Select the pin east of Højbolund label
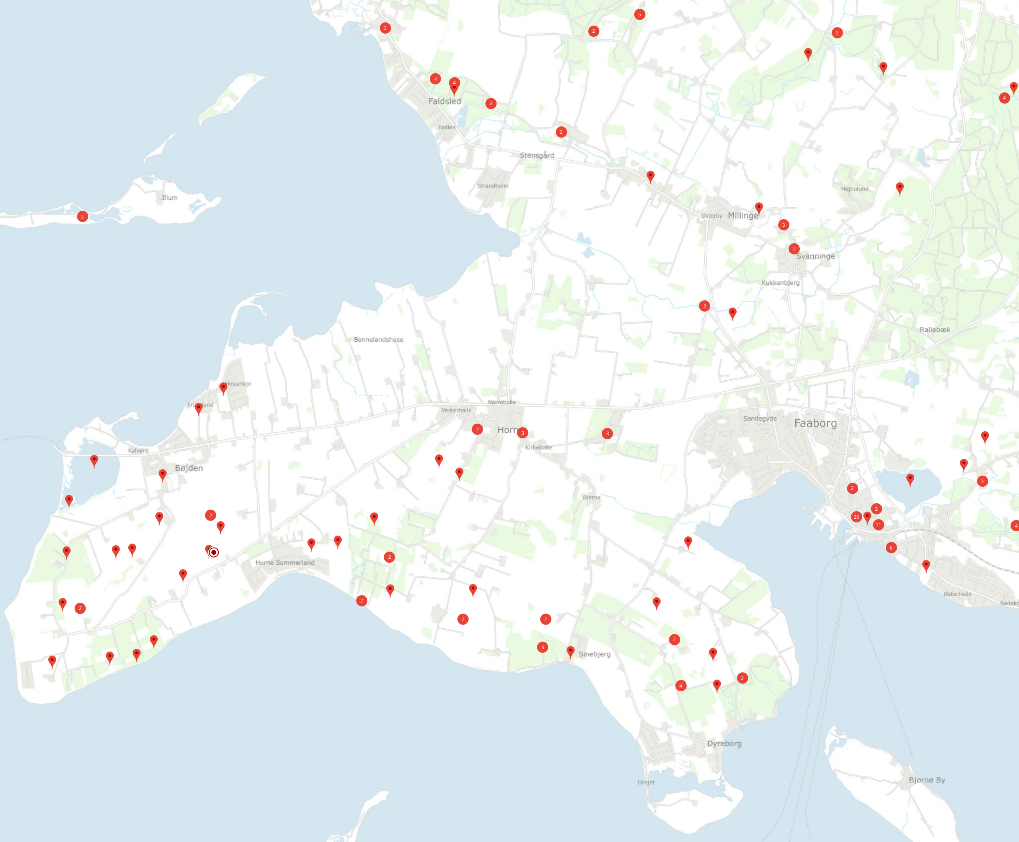The height and width of the screenshot is (842, 1019). tap(900, 187)
